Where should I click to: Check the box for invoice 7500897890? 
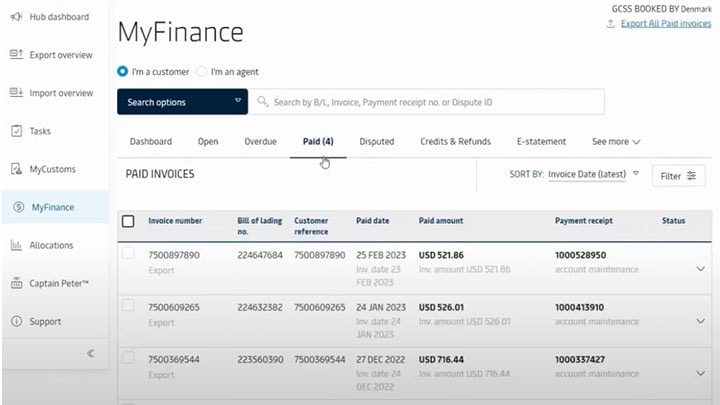coord(128,254)
